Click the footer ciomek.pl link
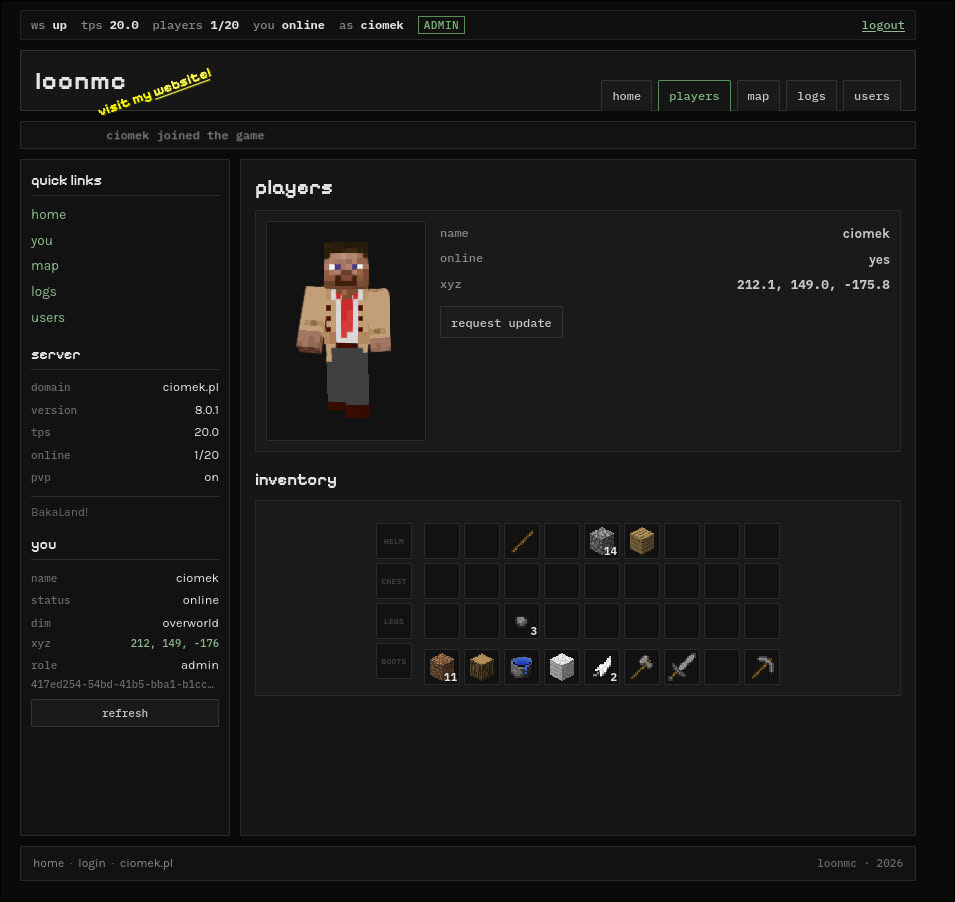Viewport: 955px width, 902px height. [x=146, y=863]
